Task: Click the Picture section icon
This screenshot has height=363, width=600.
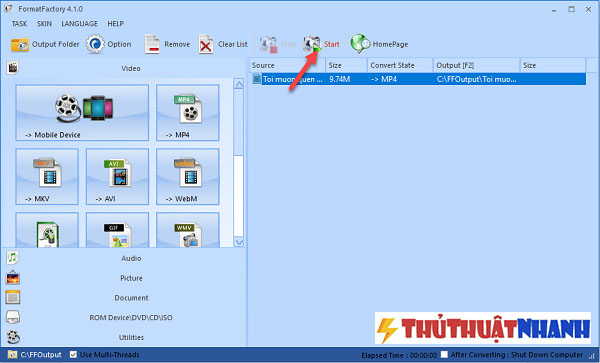Action: click(x=13, y=278)
